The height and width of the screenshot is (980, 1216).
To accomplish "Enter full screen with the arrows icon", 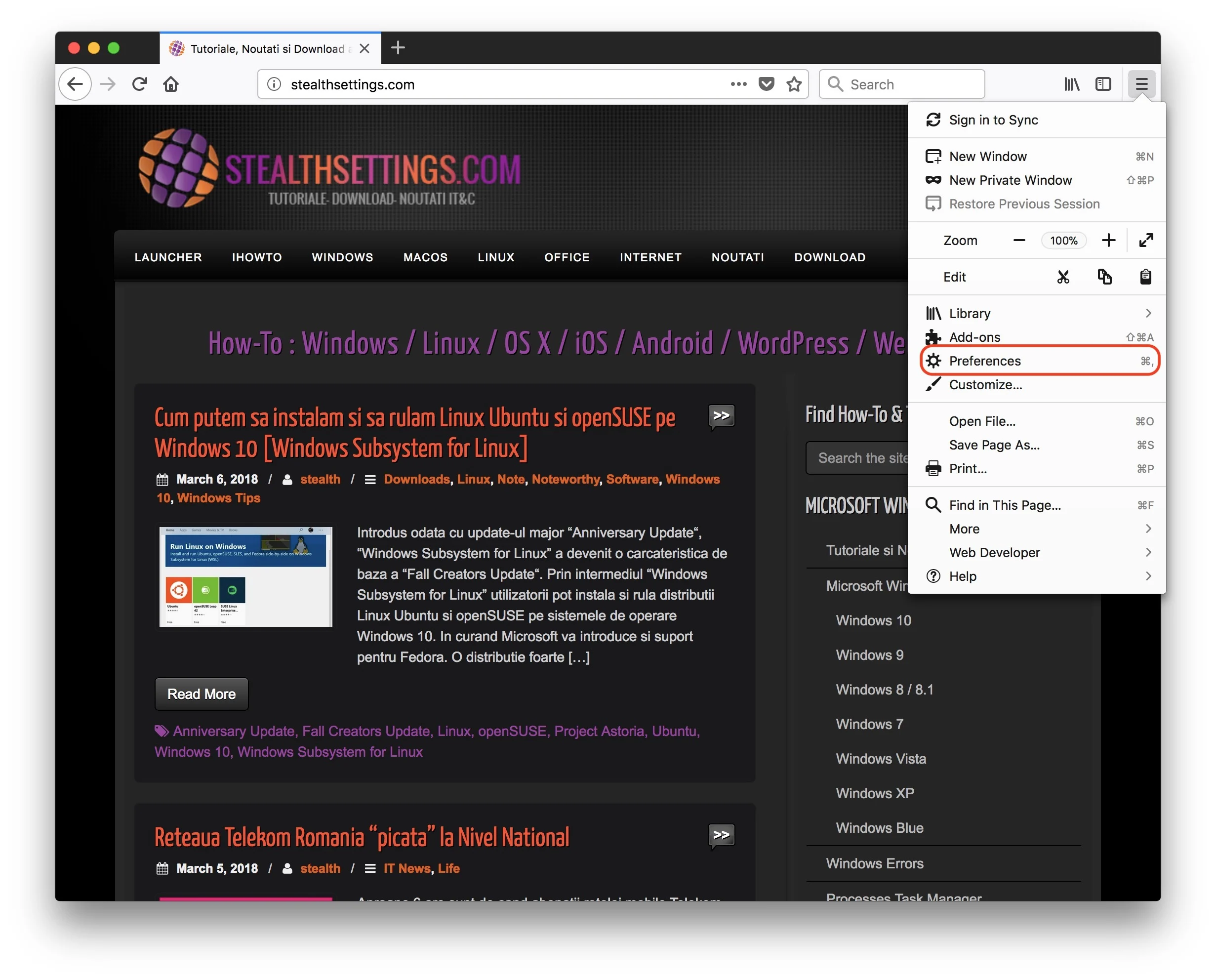I will 1145,241.
